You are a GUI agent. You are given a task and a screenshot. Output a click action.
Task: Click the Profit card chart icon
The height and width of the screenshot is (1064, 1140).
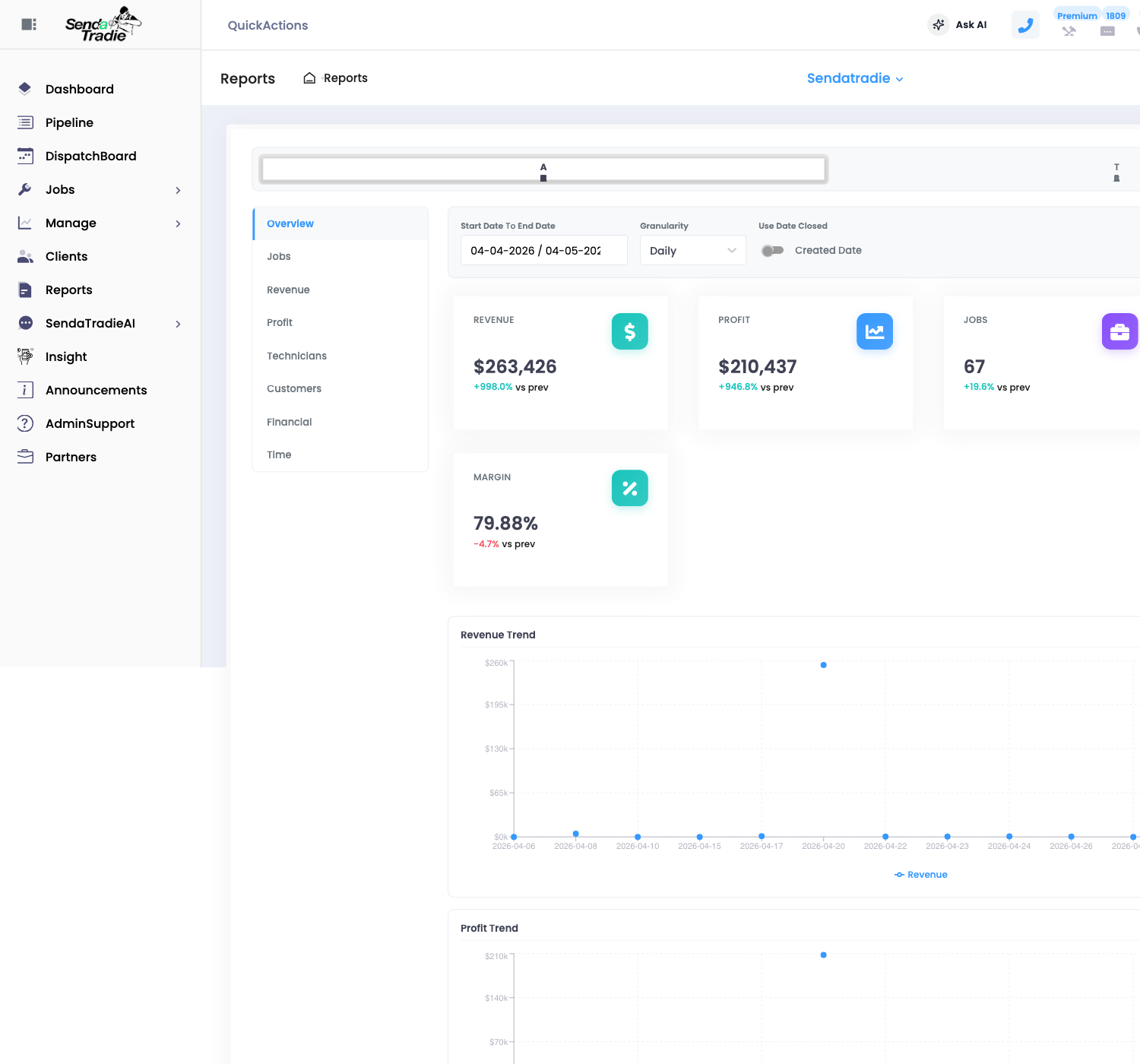[x=875, y=331]
